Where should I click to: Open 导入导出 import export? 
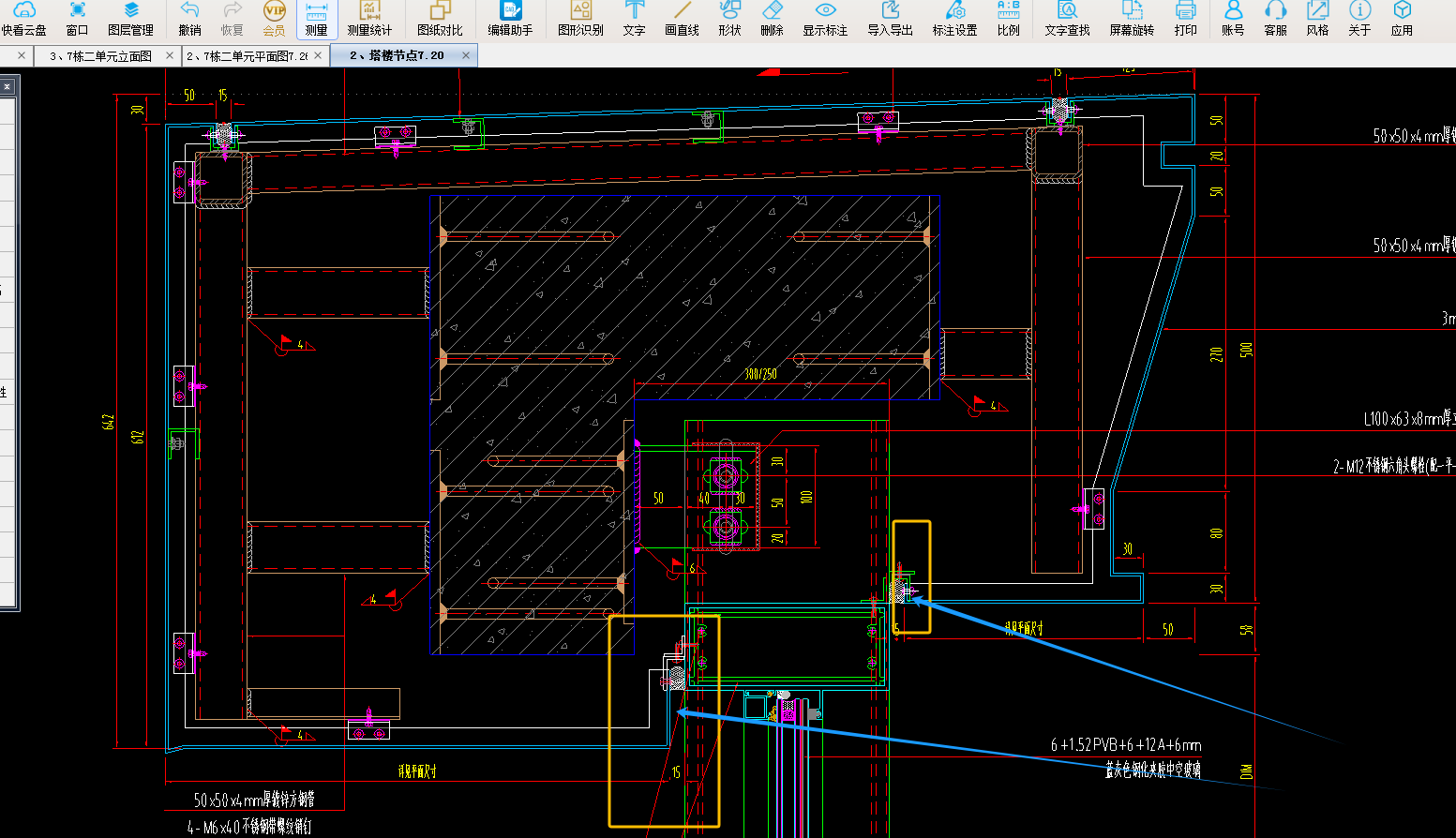(890, 19)
